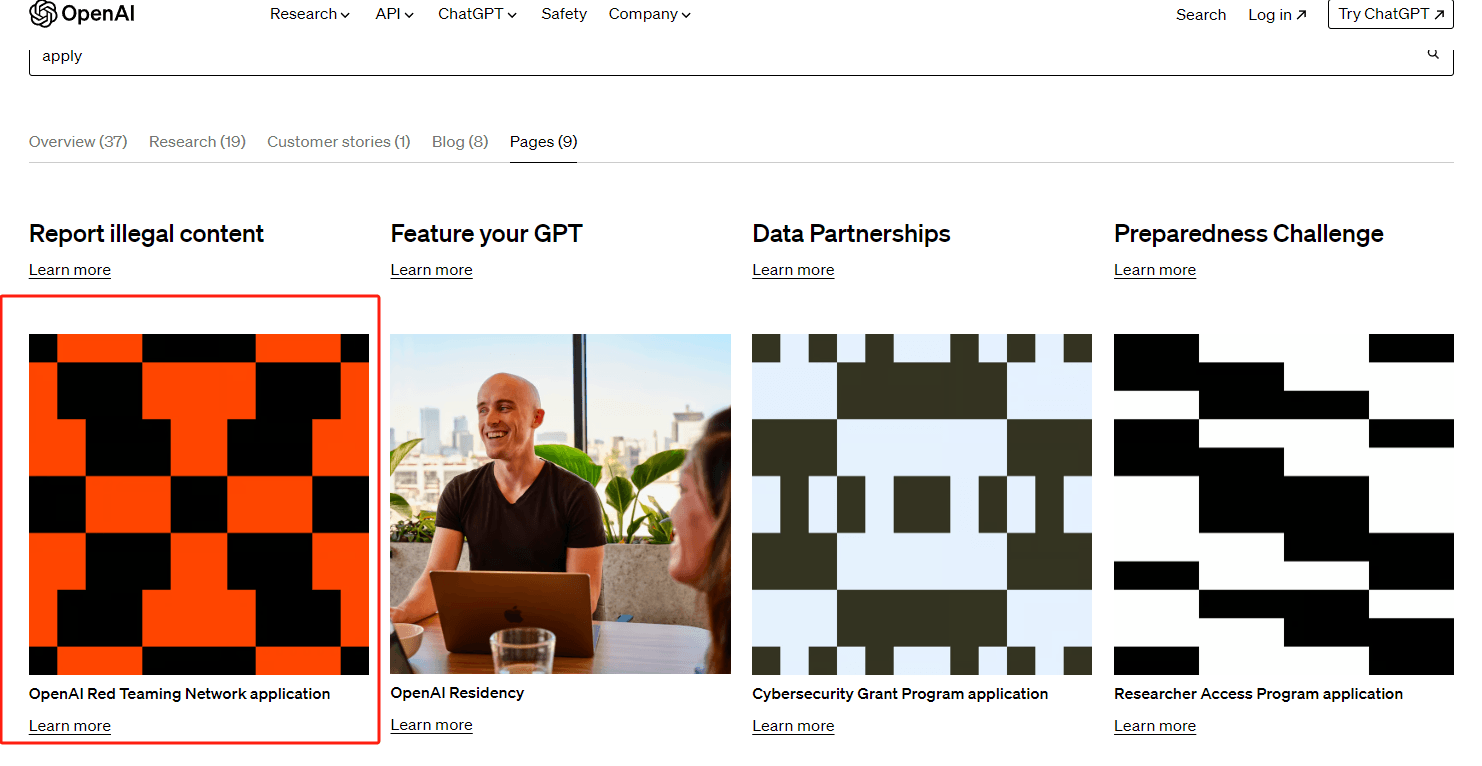1482x766 pixels.
Task: Click the Try ChatGPT button
Action: point(1390,14)
